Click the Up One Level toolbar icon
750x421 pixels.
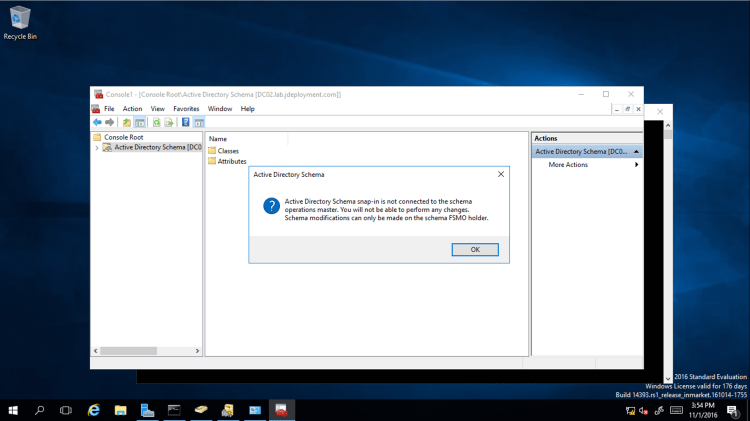pos(127,122)
